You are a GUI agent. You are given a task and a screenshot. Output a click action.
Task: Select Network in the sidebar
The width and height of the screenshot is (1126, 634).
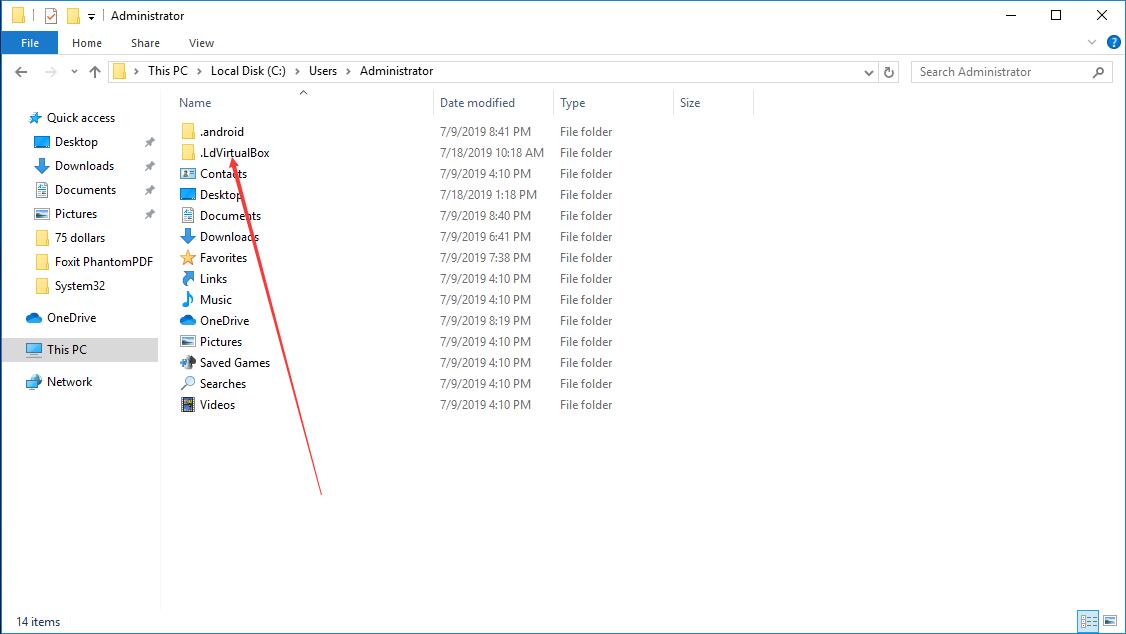pos(70,381)
